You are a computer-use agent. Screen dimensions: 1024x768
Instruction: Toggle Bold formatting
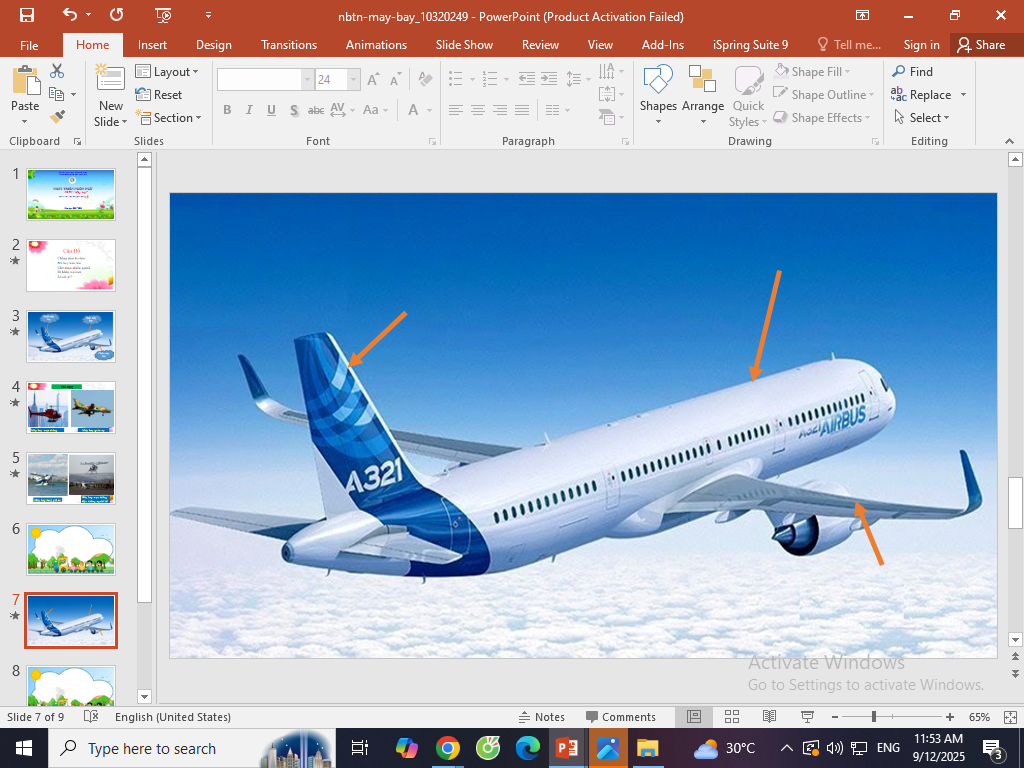coord(227,110)
